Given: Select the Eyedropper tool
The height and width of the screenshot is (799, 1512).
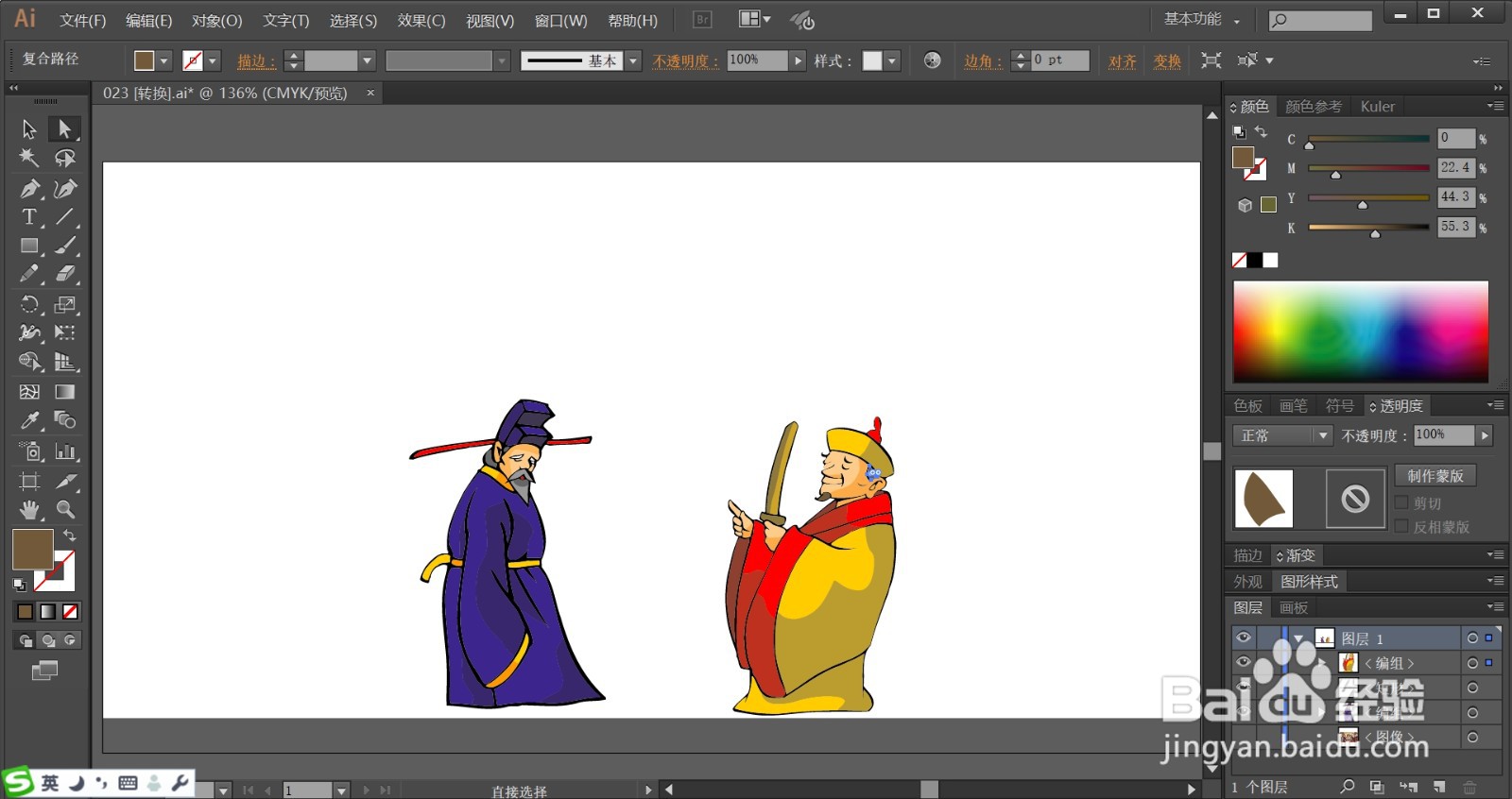Looking at the screenshot, I should click(x=29, y=420).
